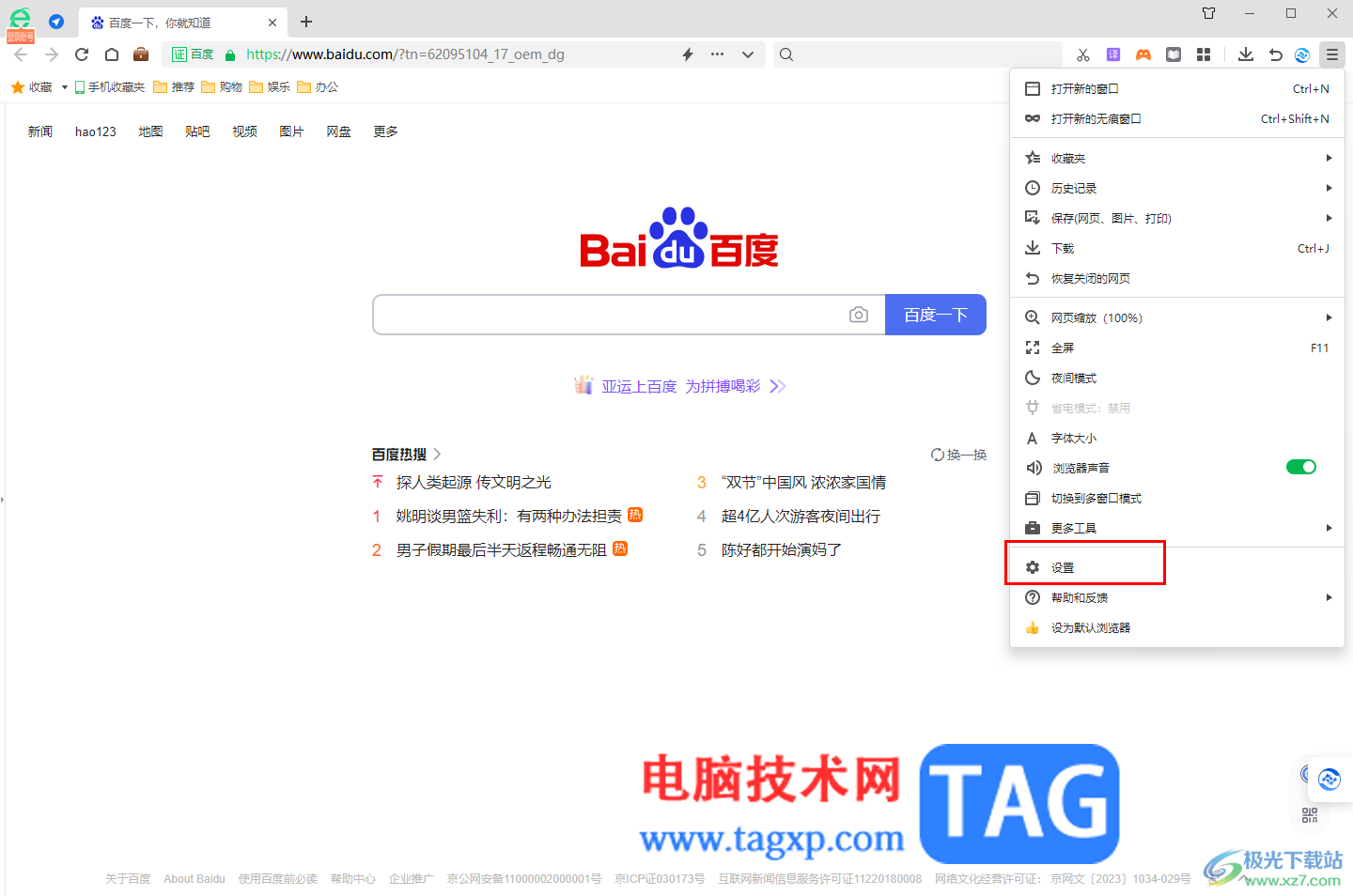
Task: Open the 办公 bookmark folder
Action: pos(318,87)
